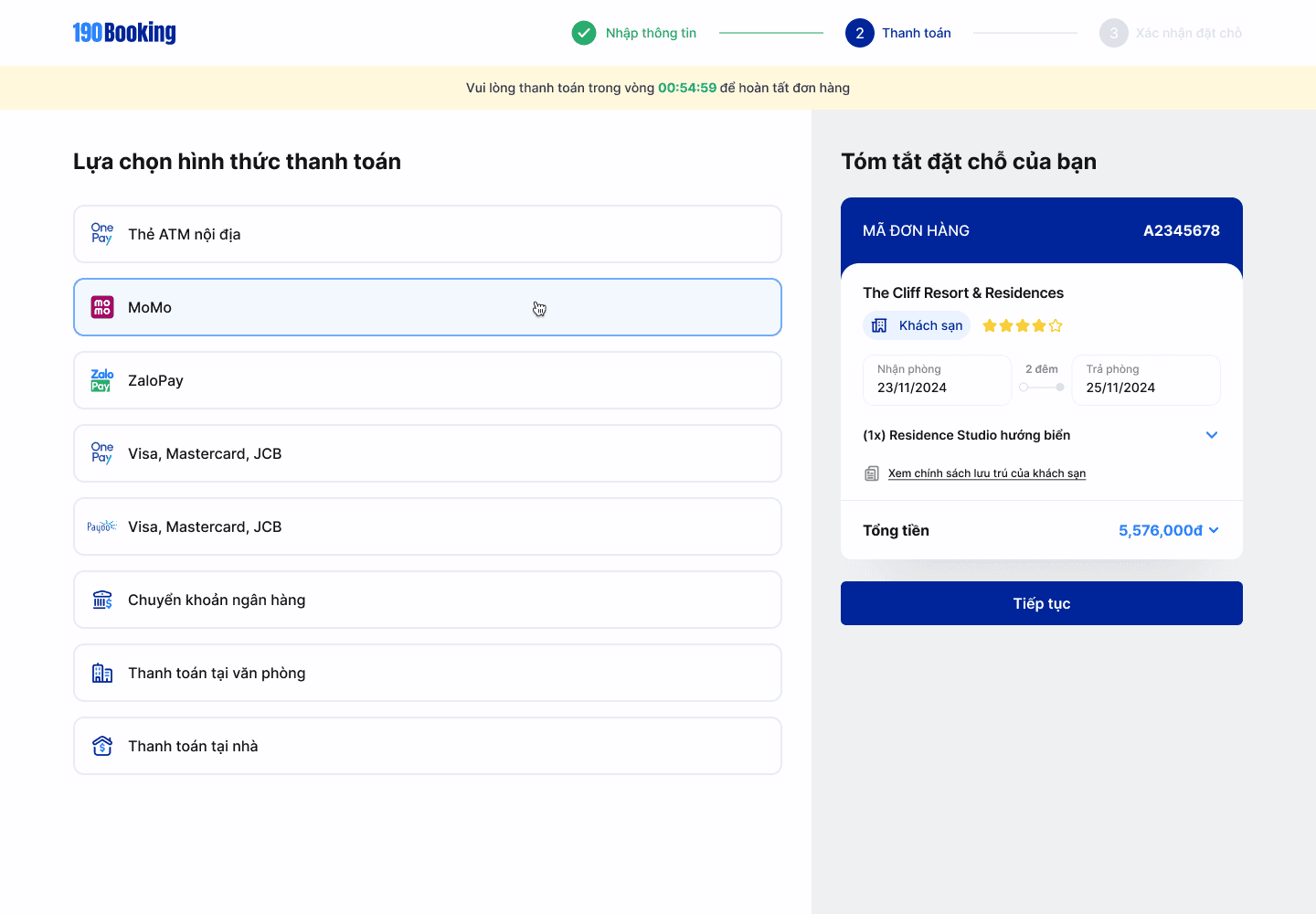The width and height of the screenshot is (1316, 914).
Task: Click the bank transfer icon
Action: coord(102,600)
